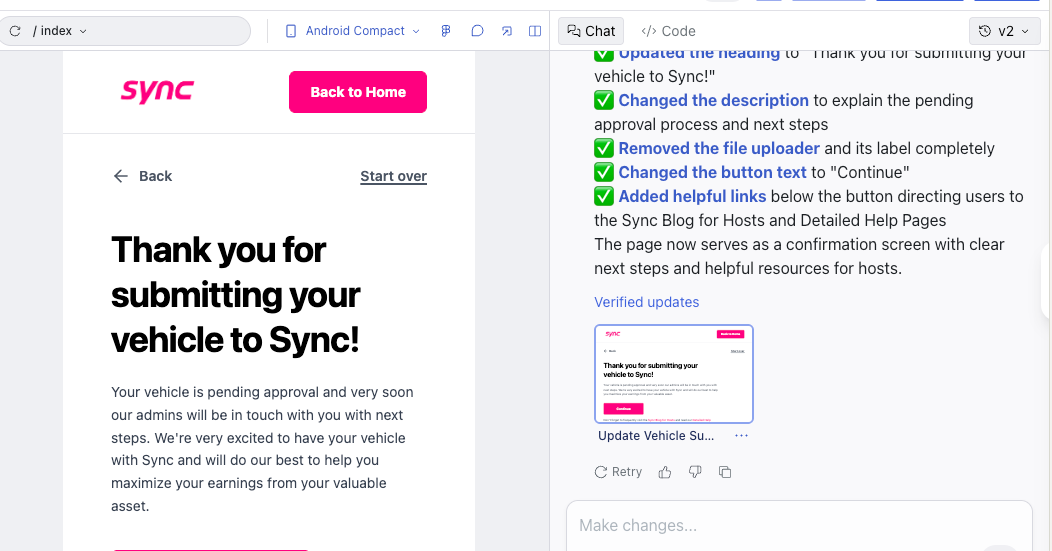Click the Sync logo
The image size is (1052, 551).
157,91
